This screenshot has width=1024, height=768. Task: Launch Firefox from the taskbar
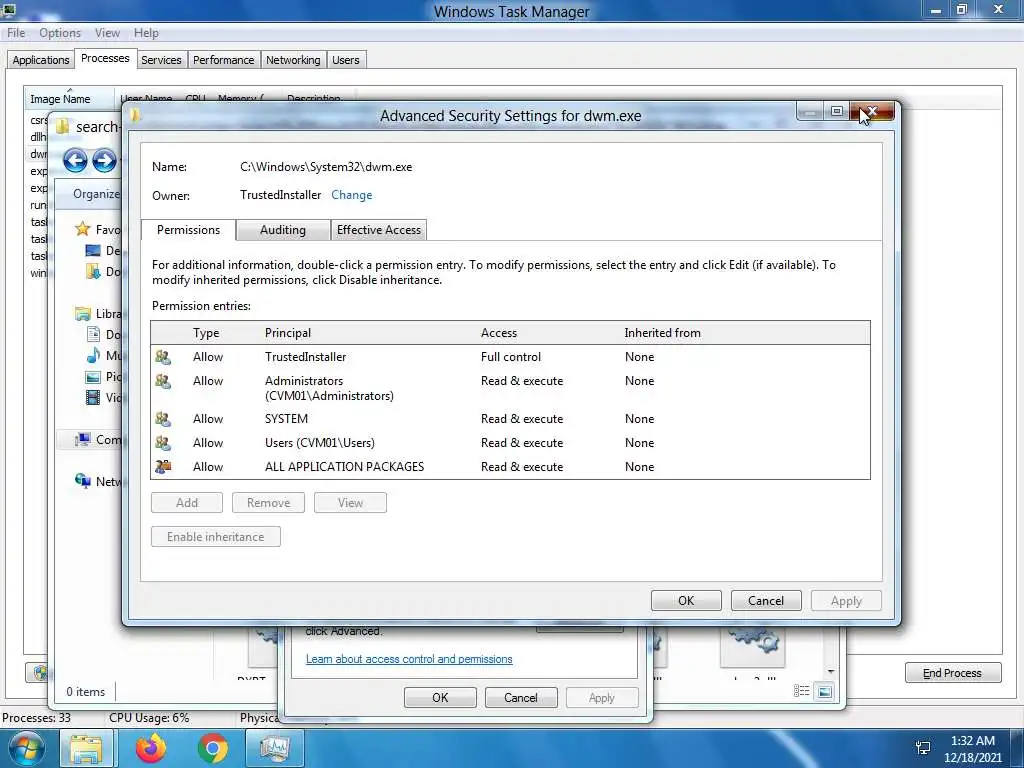pyautogui.click(x=151, y=748)
